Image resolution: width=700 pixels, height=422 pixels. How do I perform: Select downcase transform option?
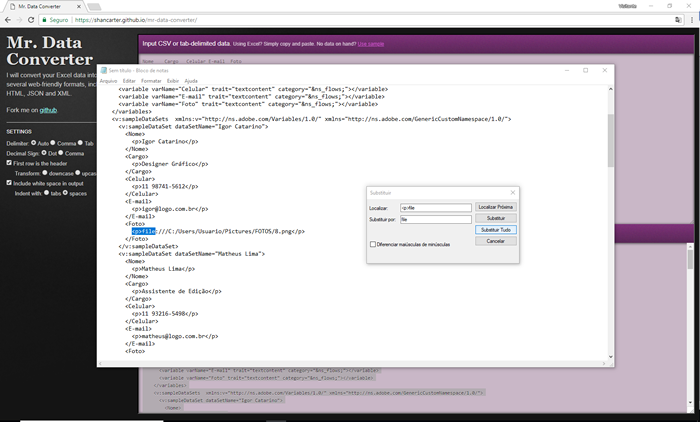(x=45, y=173)
